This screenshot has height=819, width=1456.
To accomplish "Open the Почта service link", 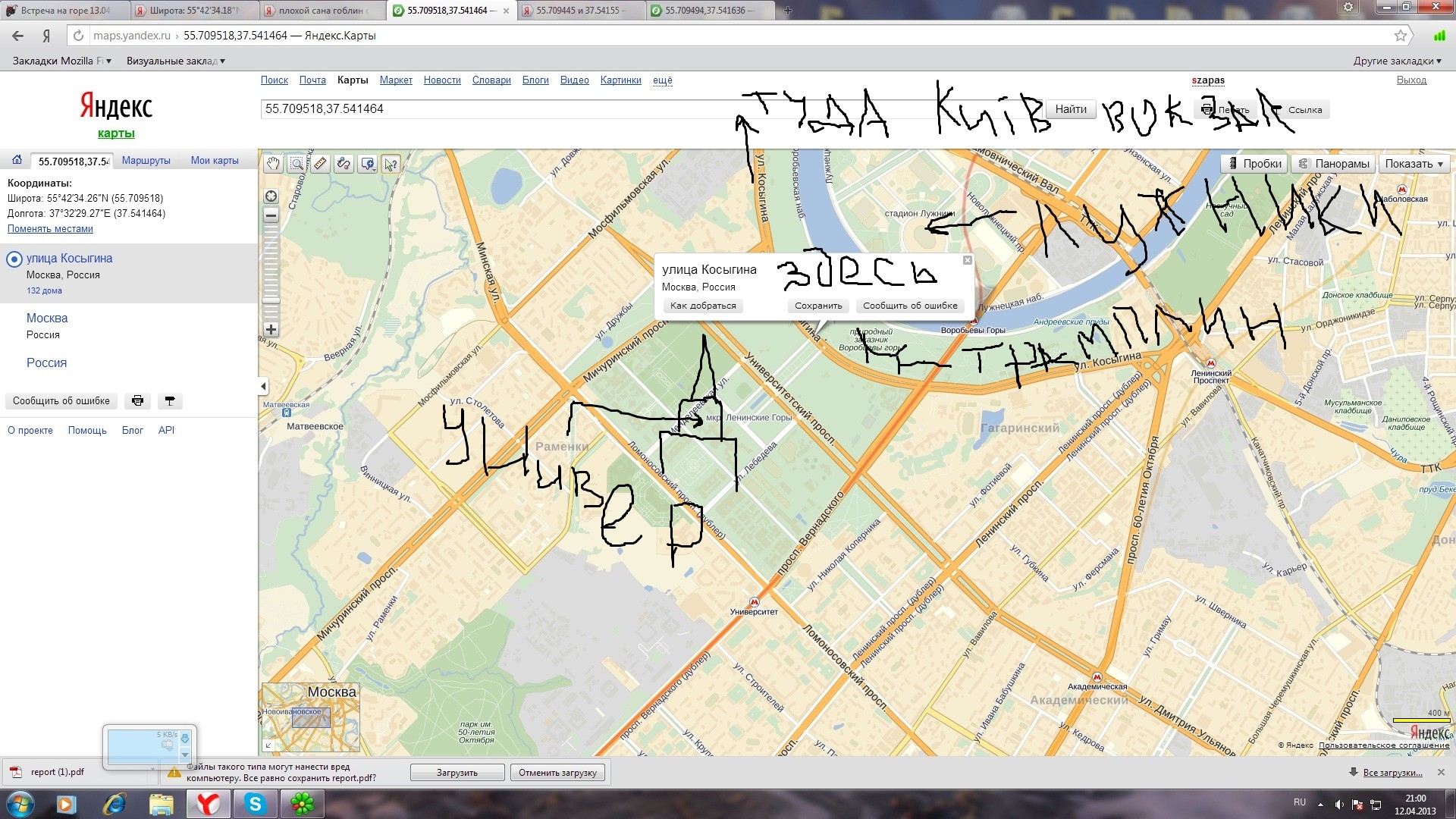I will click(312, 80).
